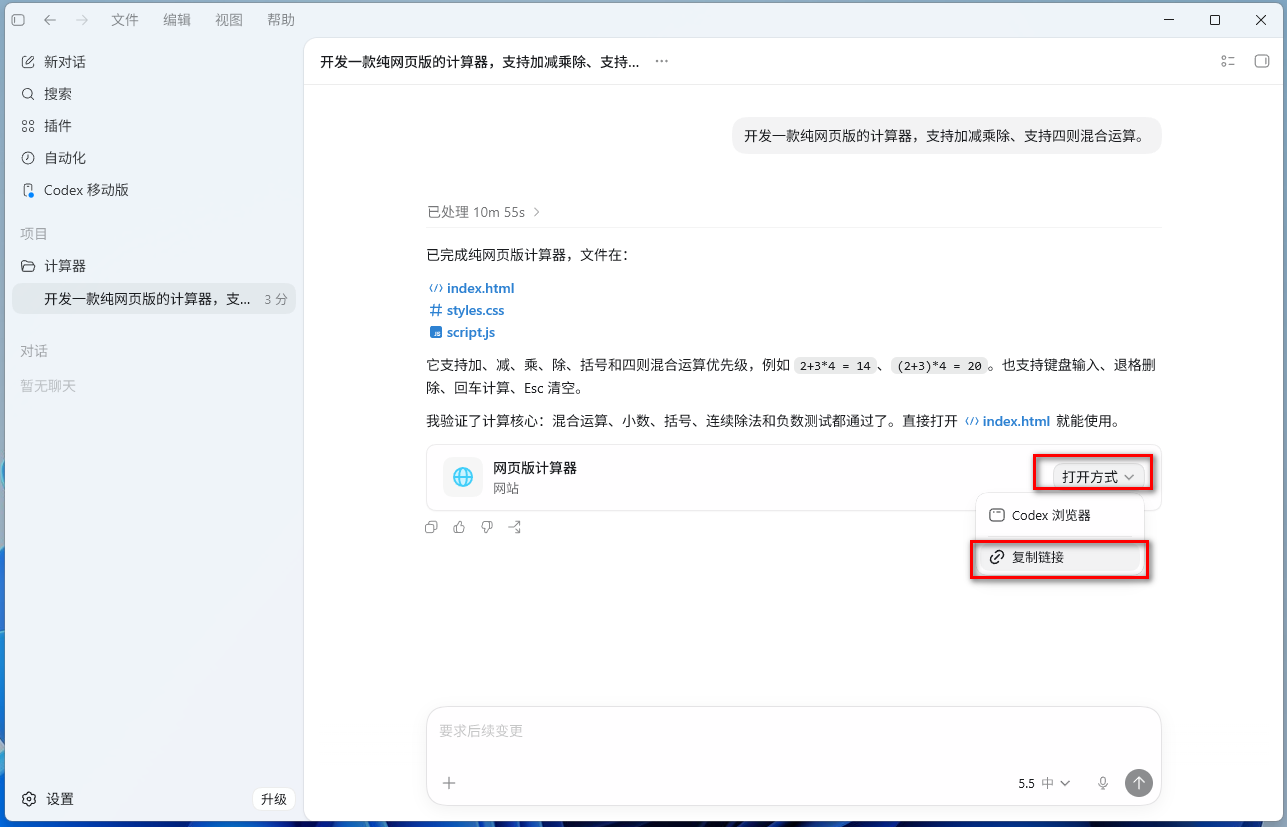
Task: Open the first index.html file link
Action: click(x=471, y=288)
